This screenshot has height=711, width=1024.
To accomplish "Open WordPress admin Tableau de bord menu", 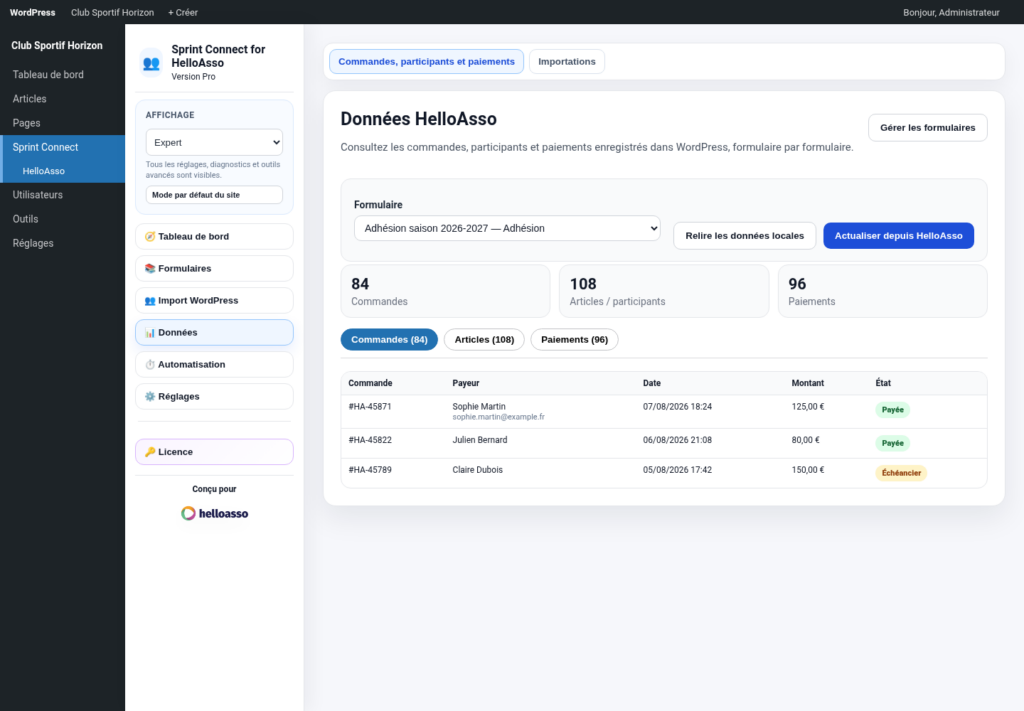I will 63,74.
